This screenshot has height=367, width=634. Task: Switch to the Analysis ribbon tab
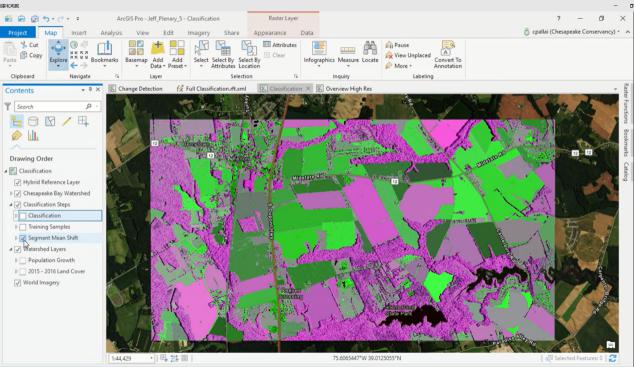111,33
